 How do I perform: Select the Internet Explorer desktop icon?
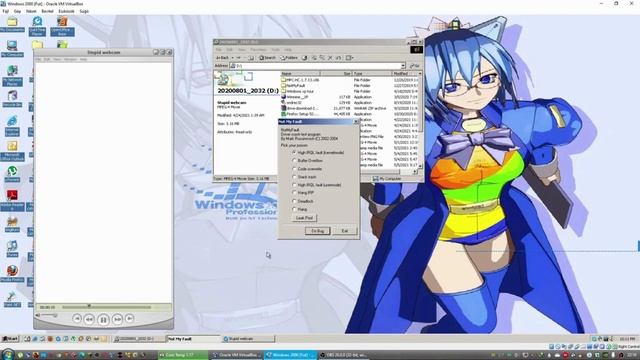tap(12, 126)
